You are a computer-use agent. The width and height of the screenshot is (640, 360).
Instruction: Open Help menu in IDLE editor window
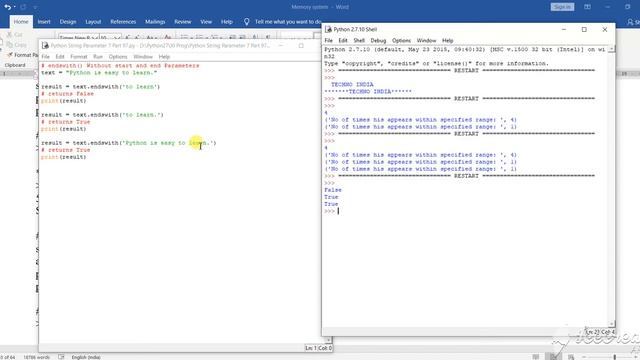tap(164, 57)
